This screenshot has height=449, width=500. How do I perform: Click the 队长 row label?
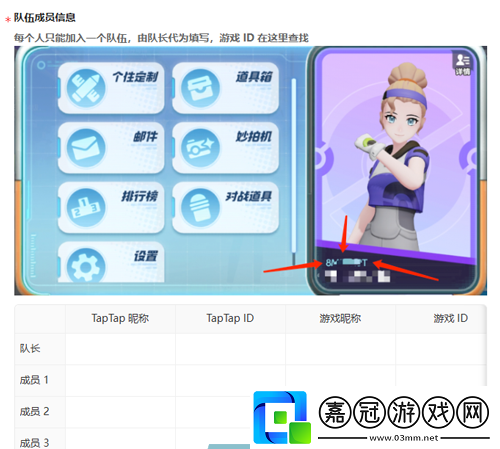30,349
